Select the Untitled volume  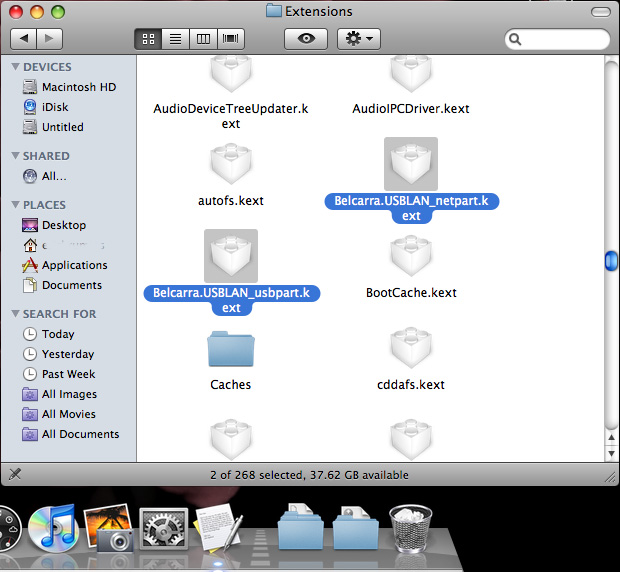(53, 127)
